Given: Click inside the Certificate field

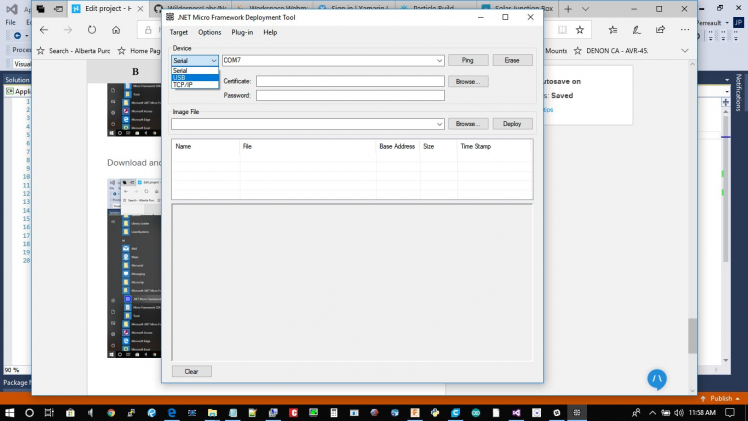Looking at the screenshot, I should 350,81.
